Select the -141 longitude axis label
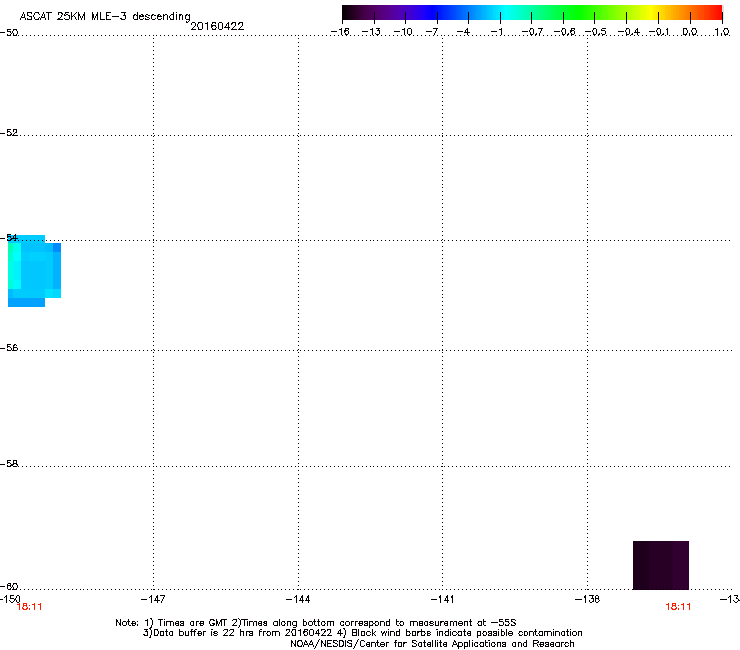This screenshot has width=740, height=650. pos(442,599)
